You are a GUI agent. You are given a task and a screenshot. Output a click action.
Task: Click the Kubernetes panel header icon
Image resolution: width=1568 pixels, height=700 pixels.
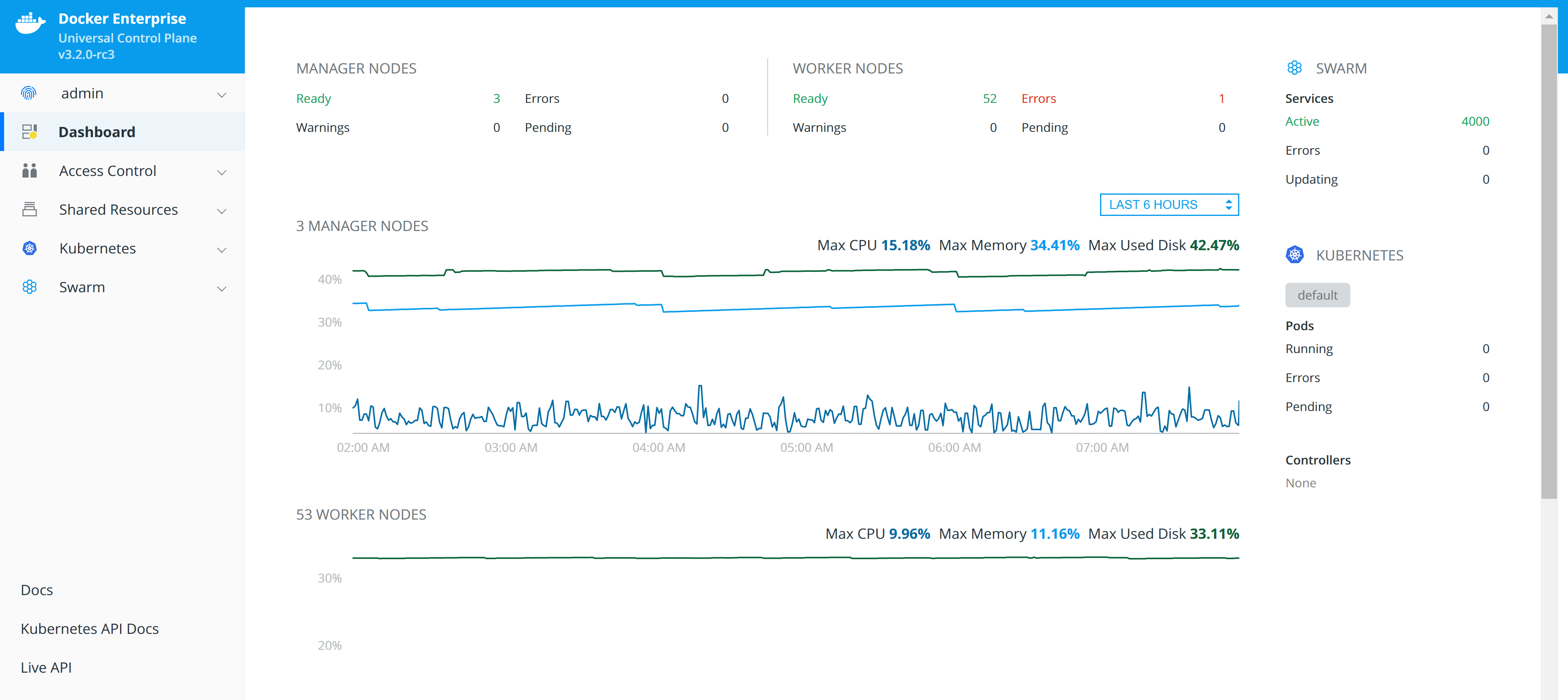1294,255
